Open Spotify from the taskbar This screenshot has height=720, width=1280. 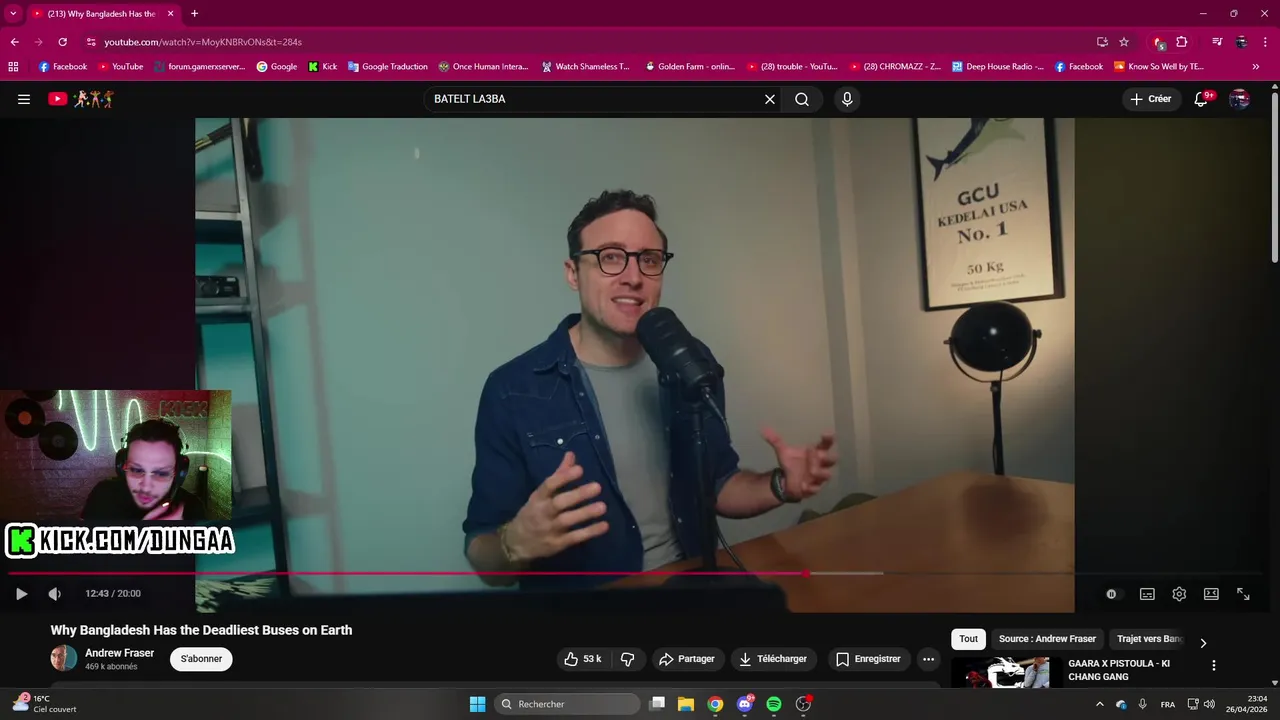tap(774, 704)
